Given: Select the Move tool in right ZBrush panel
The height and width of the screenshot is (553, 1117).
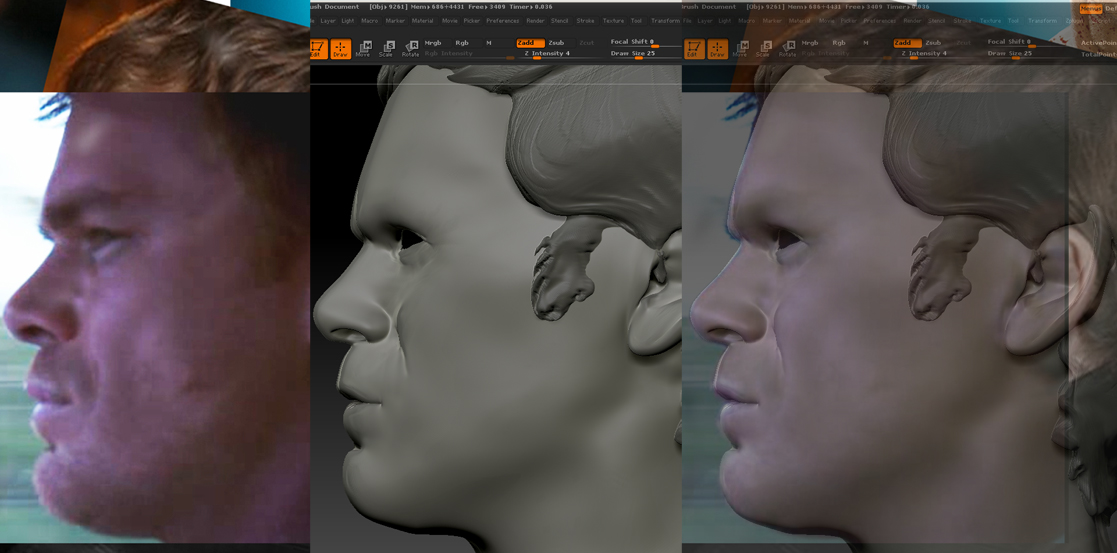Looking at the screenshot, I should click(x=741, y=48).
